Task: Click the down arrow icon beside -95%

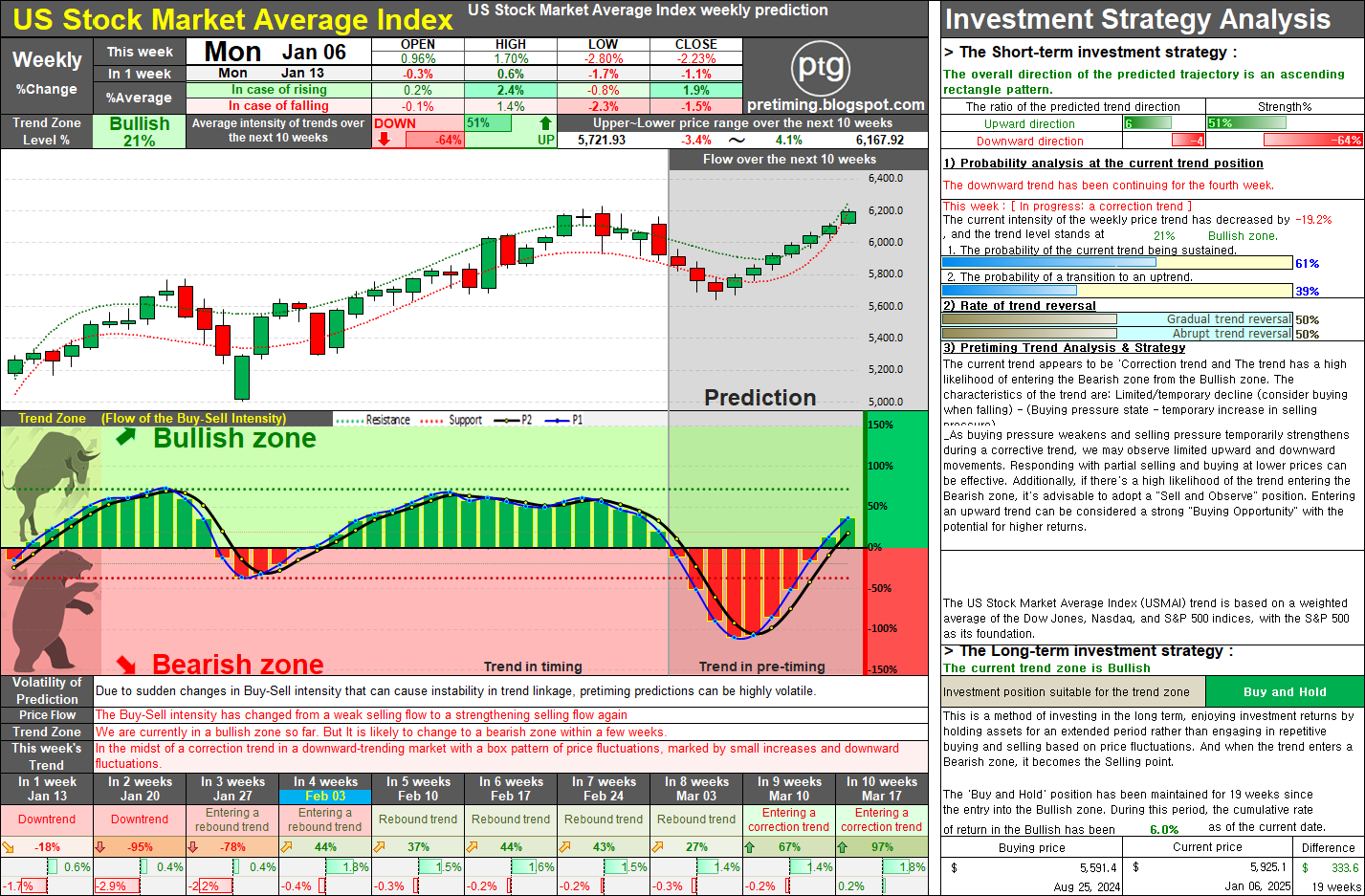Action: point(100,846)
